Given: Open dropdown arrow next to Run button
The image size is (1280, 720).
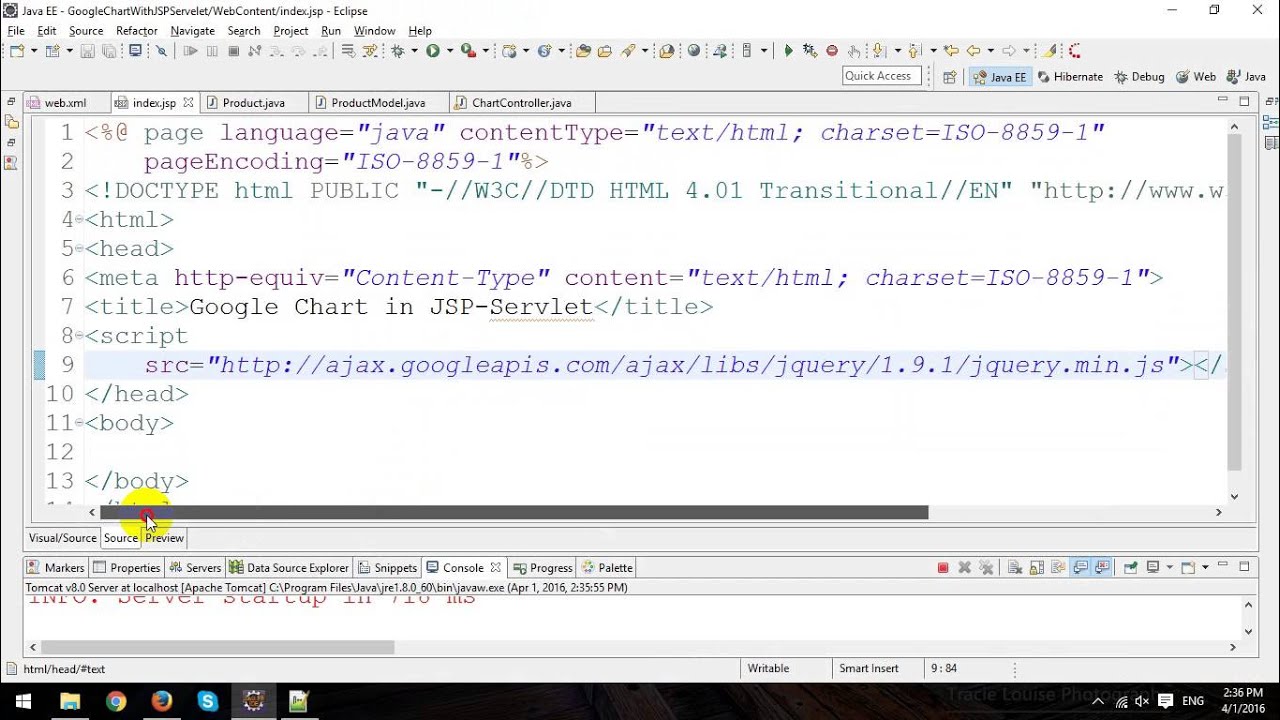Looking at the screenshot, I should click(x=449, y=51).
